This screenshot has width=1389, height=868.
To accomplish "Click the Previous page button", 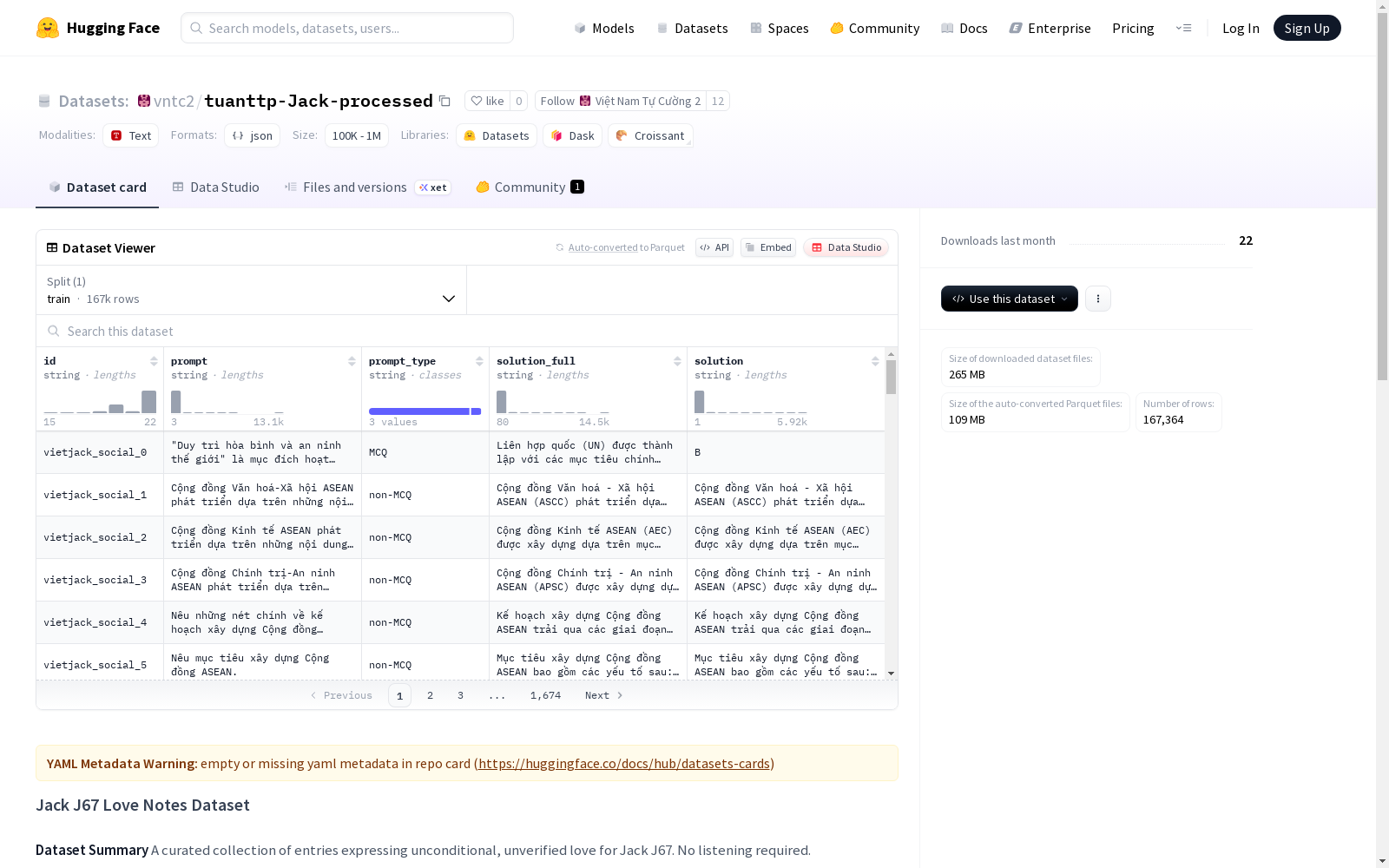I will click(x=341, y=695).
